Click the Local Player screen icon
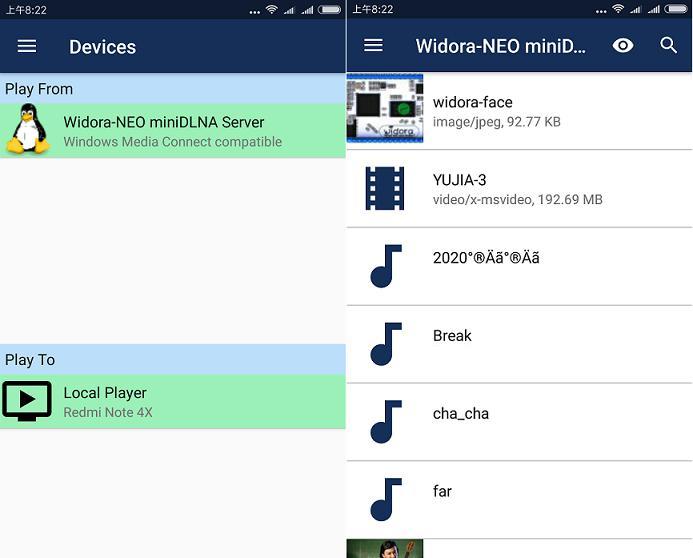Image resolution: width=693 pixels, height=558 pixels. pyautogui.click(x=27, y=402)
